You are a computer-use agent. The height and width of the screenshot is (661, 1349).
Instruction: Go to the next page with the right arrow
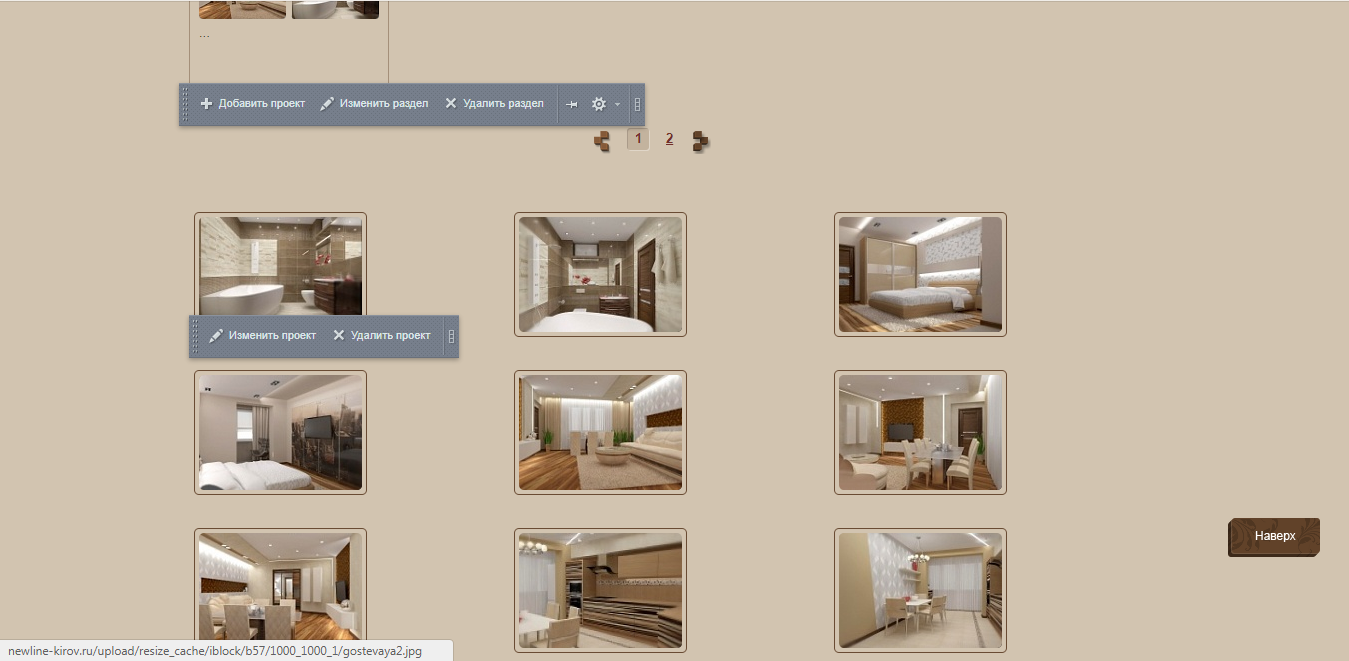coord(701,141)
